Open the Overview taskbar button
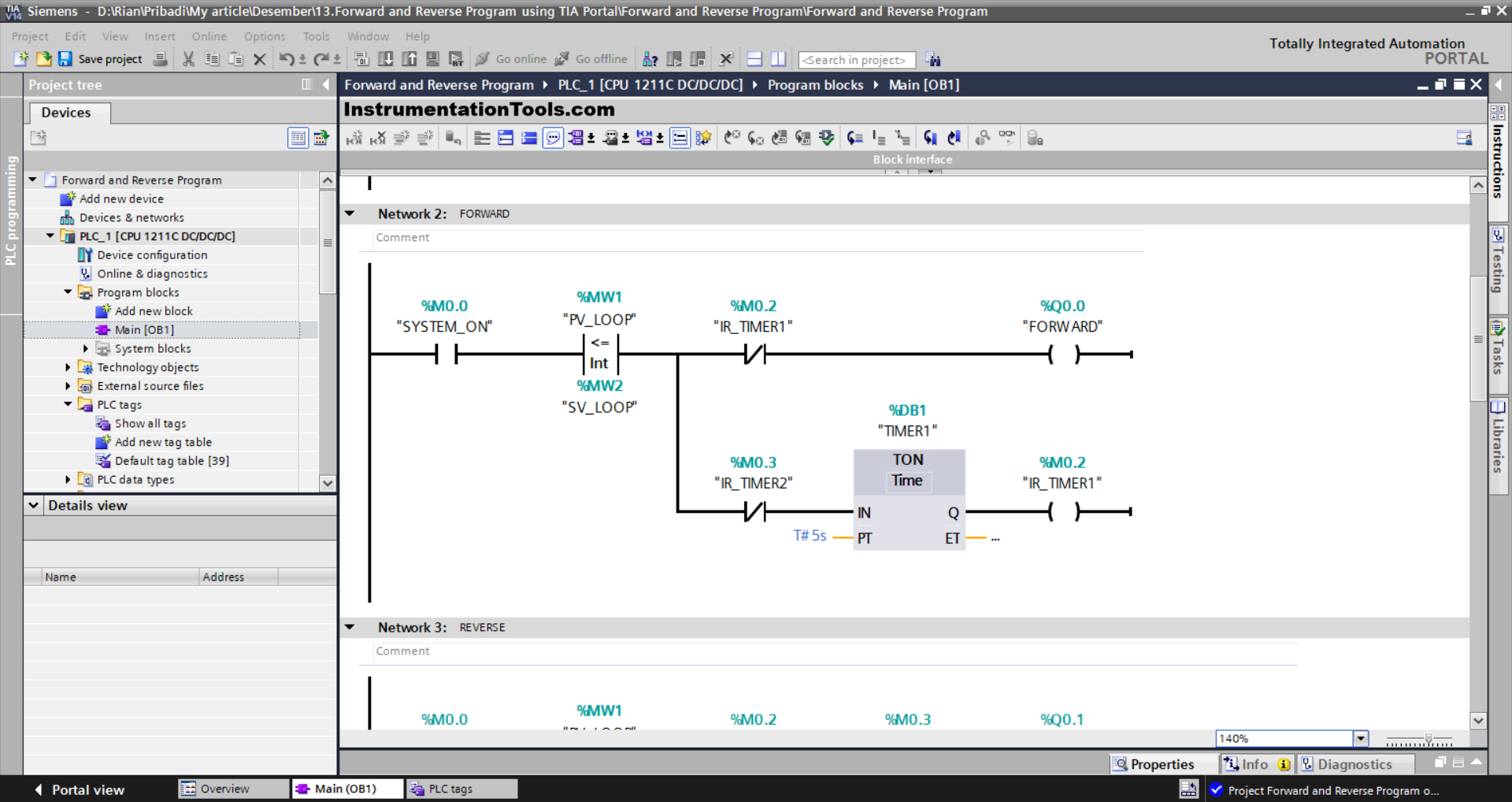1512x802 pixels. pos(234,789)
